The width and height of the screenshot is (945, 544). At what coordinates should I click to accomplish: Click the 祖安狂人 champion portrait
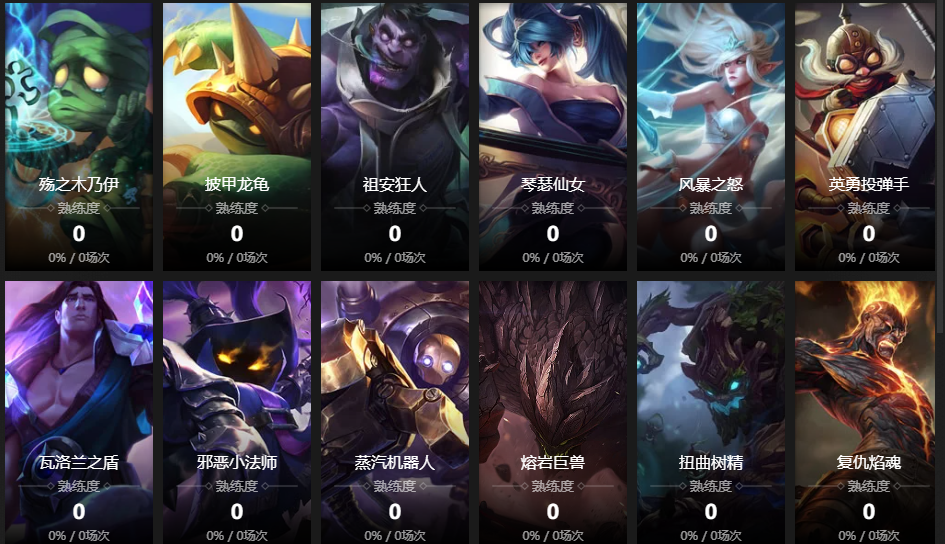click(x=395, y=137)
